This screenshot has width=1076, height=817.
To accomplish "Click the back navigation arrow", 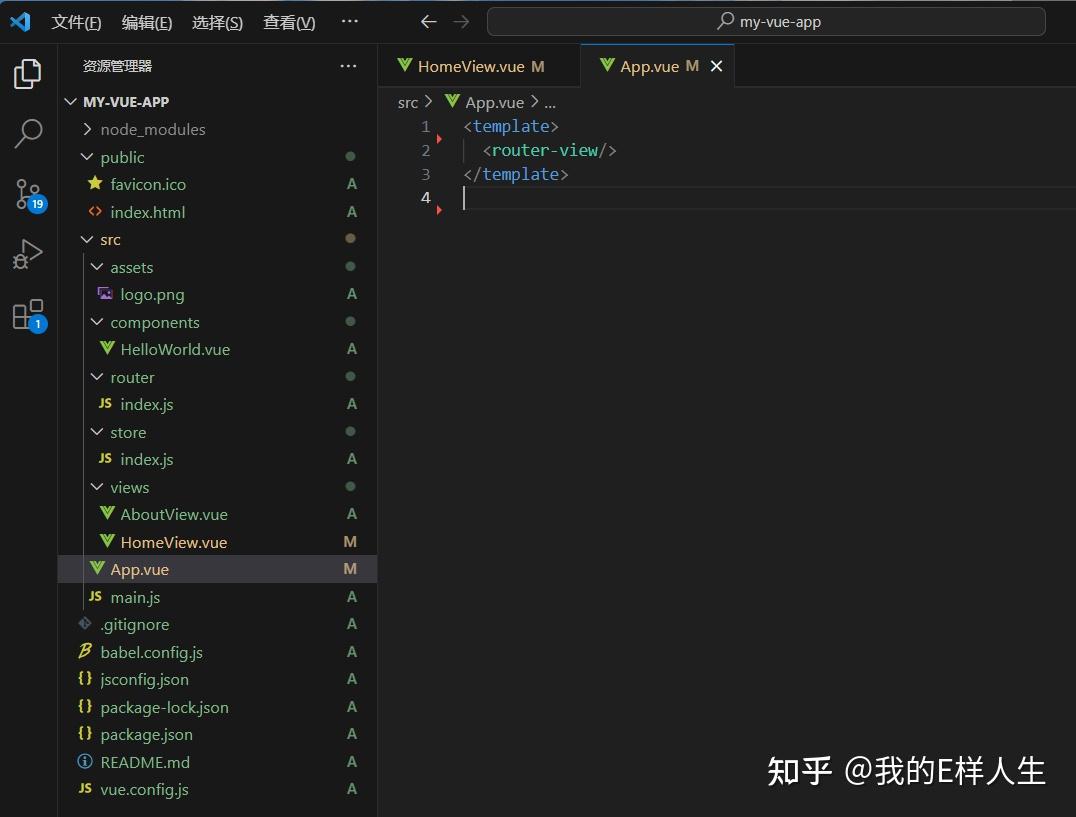I will click(x=429, y=22).
